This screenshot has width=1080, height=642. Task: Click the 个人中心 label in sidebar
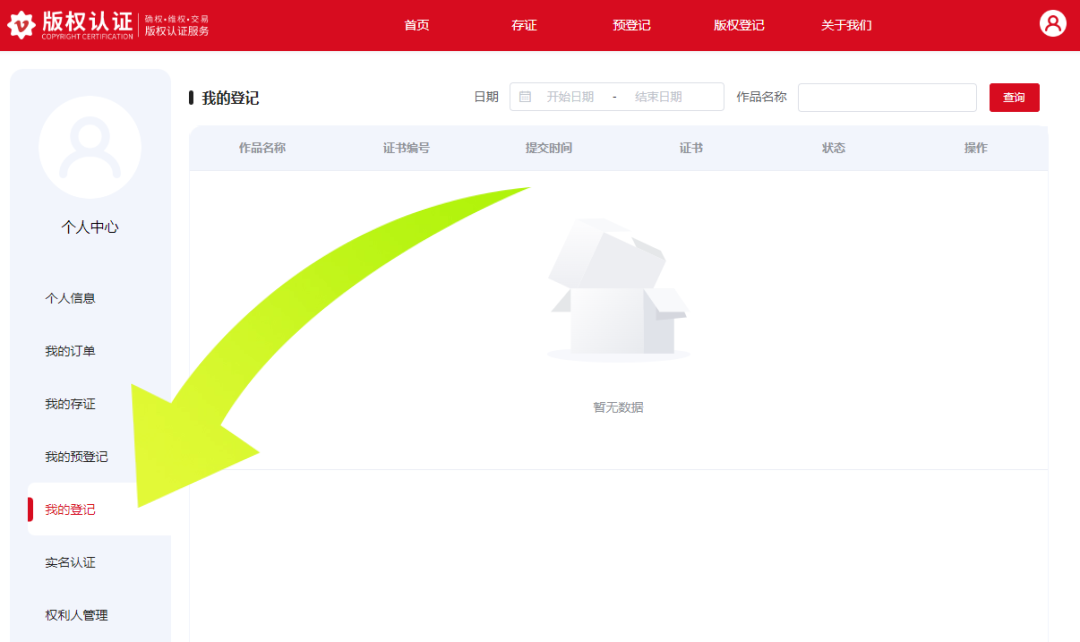[x=90, y=227]
